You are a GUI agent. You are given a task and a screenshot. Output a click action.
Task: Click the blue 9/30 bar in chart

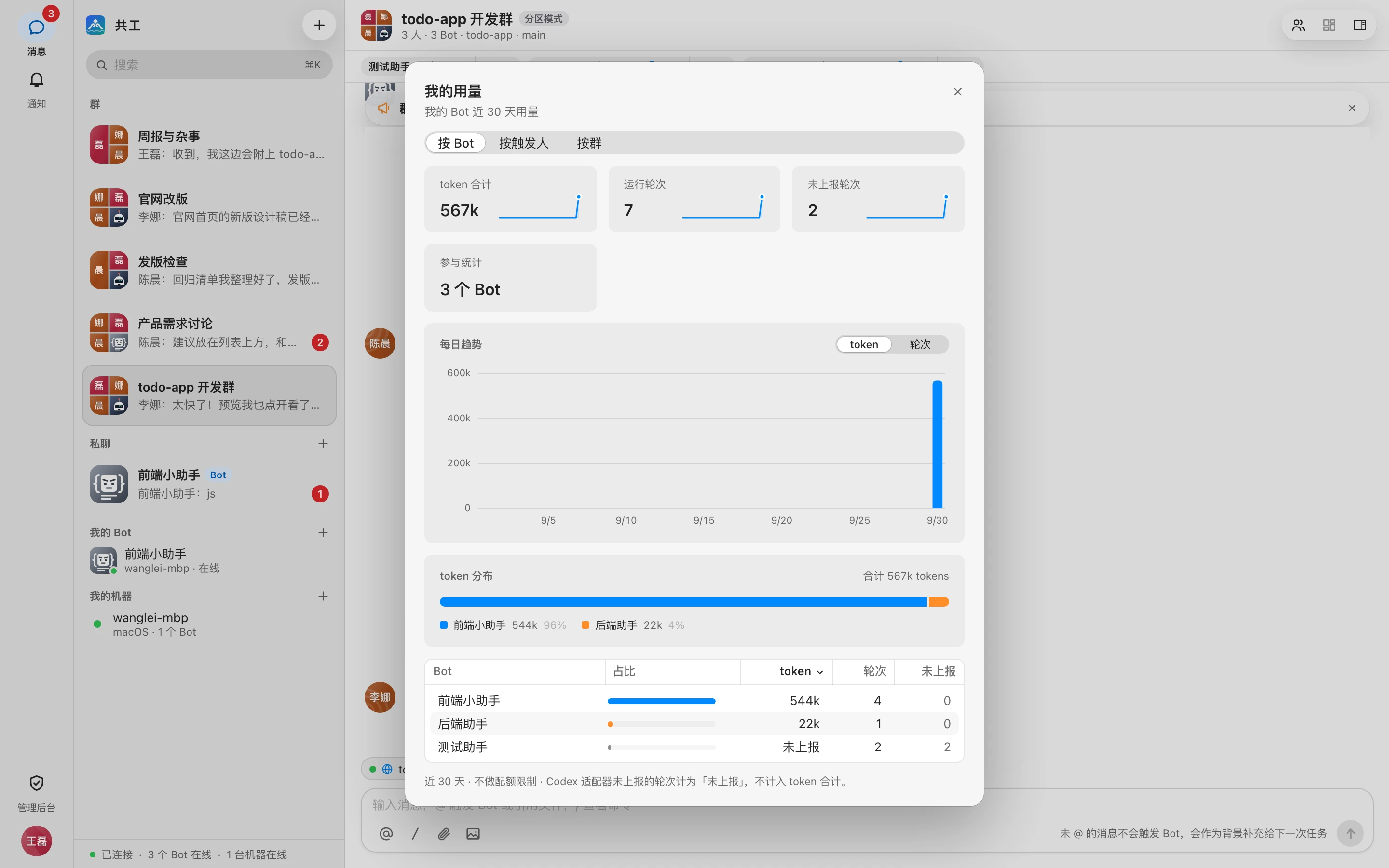[937, 444]
